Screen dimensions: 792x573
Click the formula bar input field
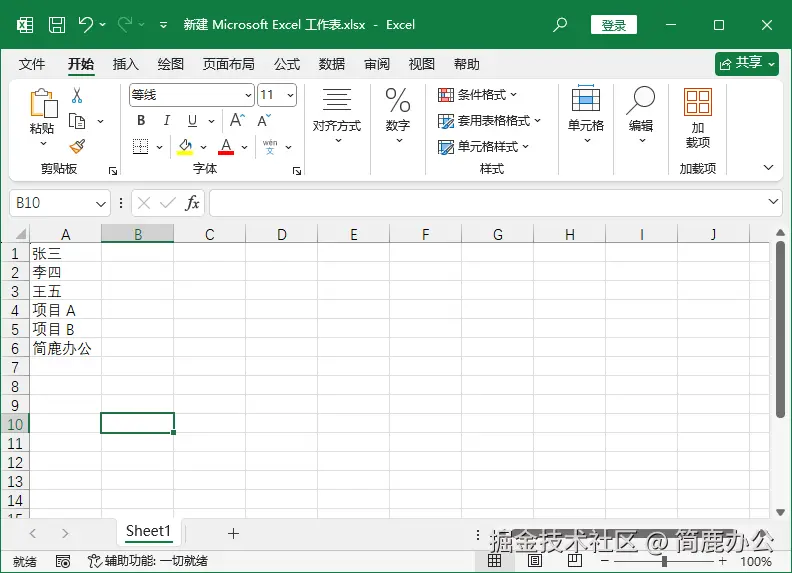pyautogui.click(x=488, y=203)
